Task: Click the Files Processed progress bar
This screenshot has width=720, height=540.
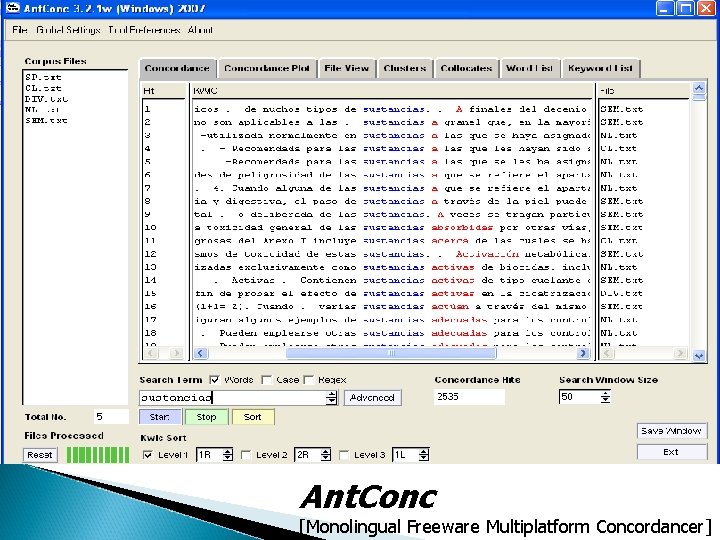Action: point(98,455)
